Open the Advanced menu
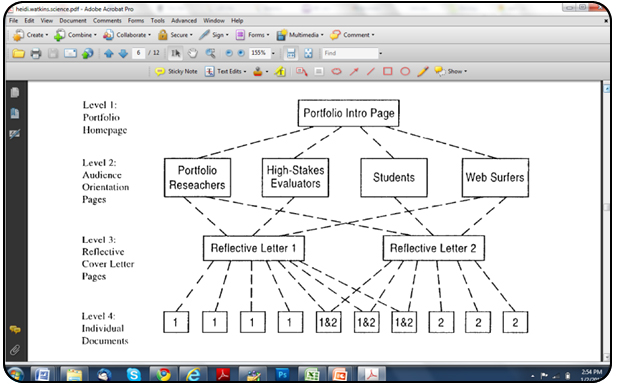Viewport: 618px width, 387px height. point(184,20)
